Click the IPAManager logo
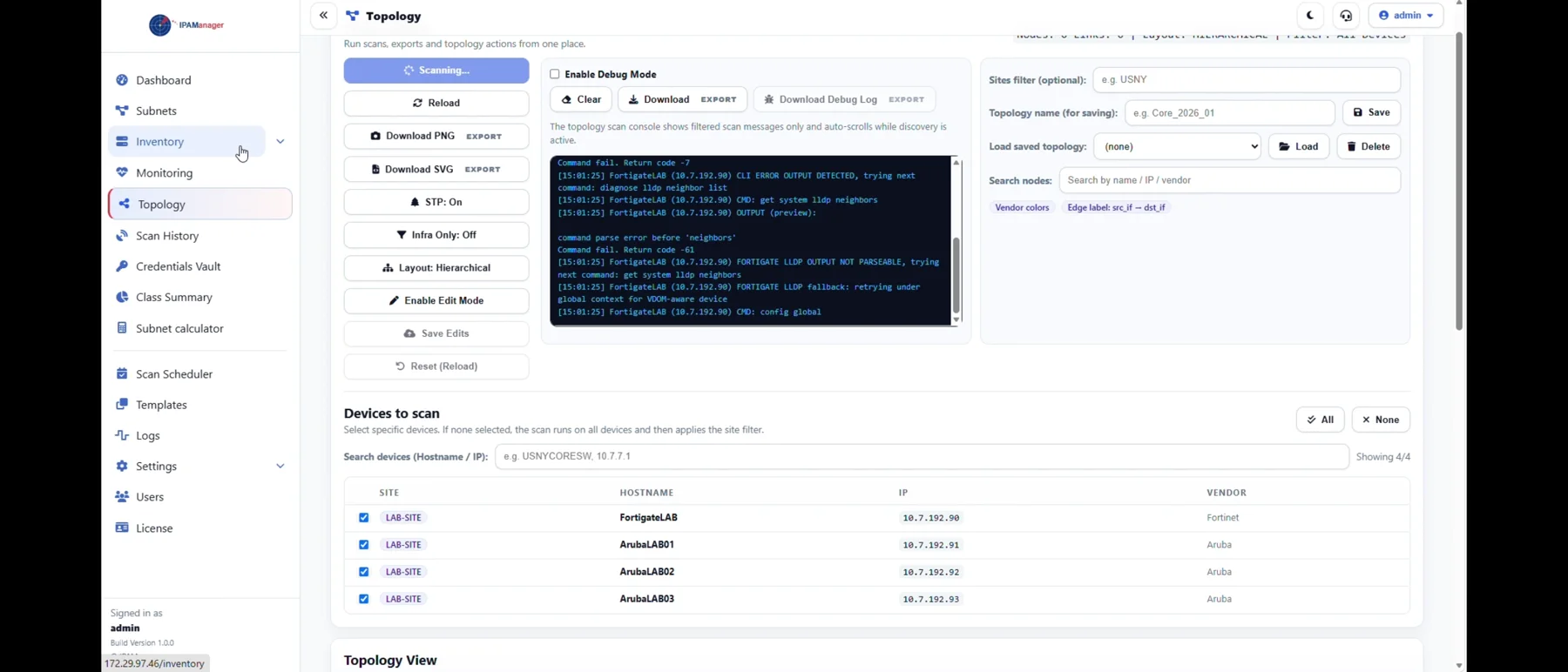Image resolution: width=1568 pixels, height=672 pixels. coord(186,25)
